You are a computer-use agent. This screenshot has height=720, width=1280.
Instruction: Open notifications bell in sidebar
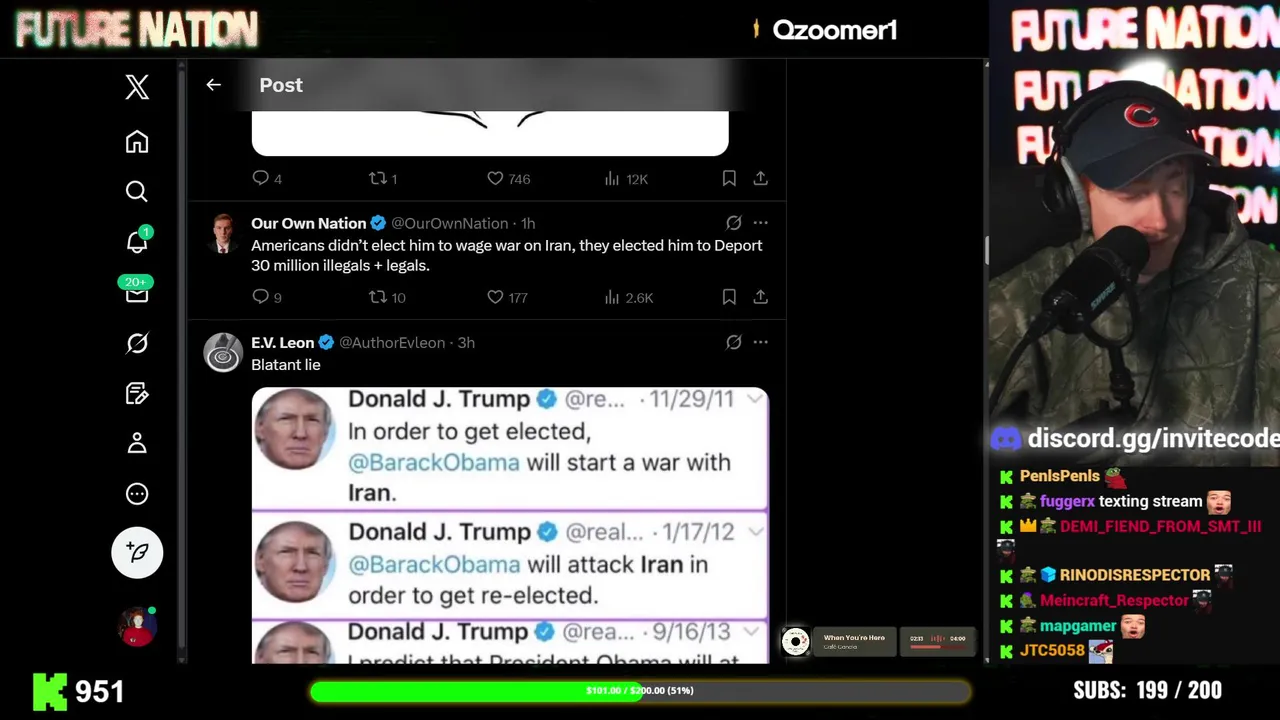137,242
